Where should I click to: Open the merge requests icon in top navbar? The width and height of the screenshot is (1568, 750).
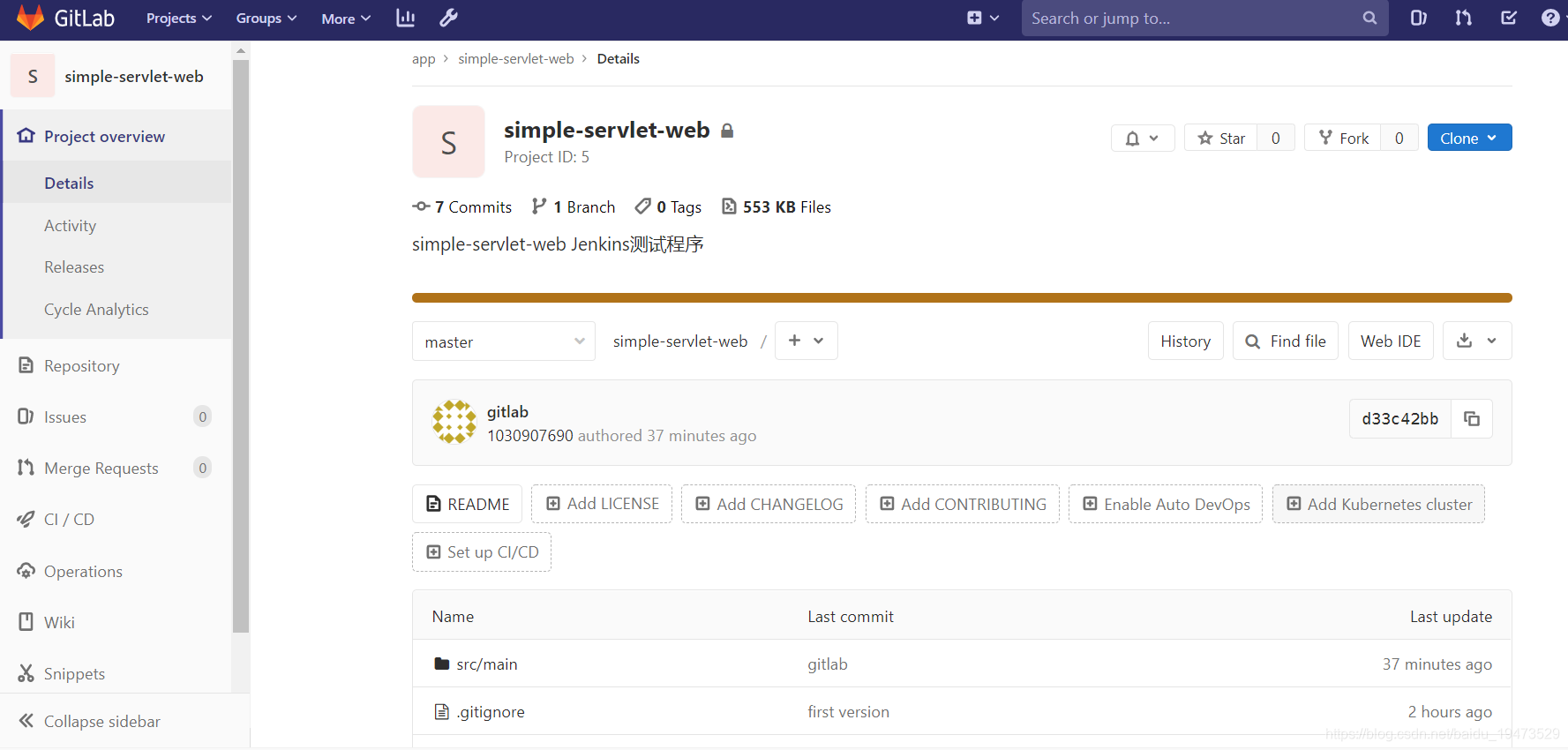1464,18
